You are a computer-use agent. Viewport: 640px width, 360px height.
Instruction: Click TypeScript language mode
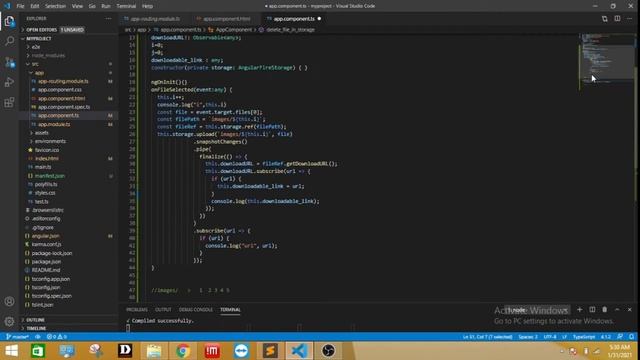coord(584,337)
